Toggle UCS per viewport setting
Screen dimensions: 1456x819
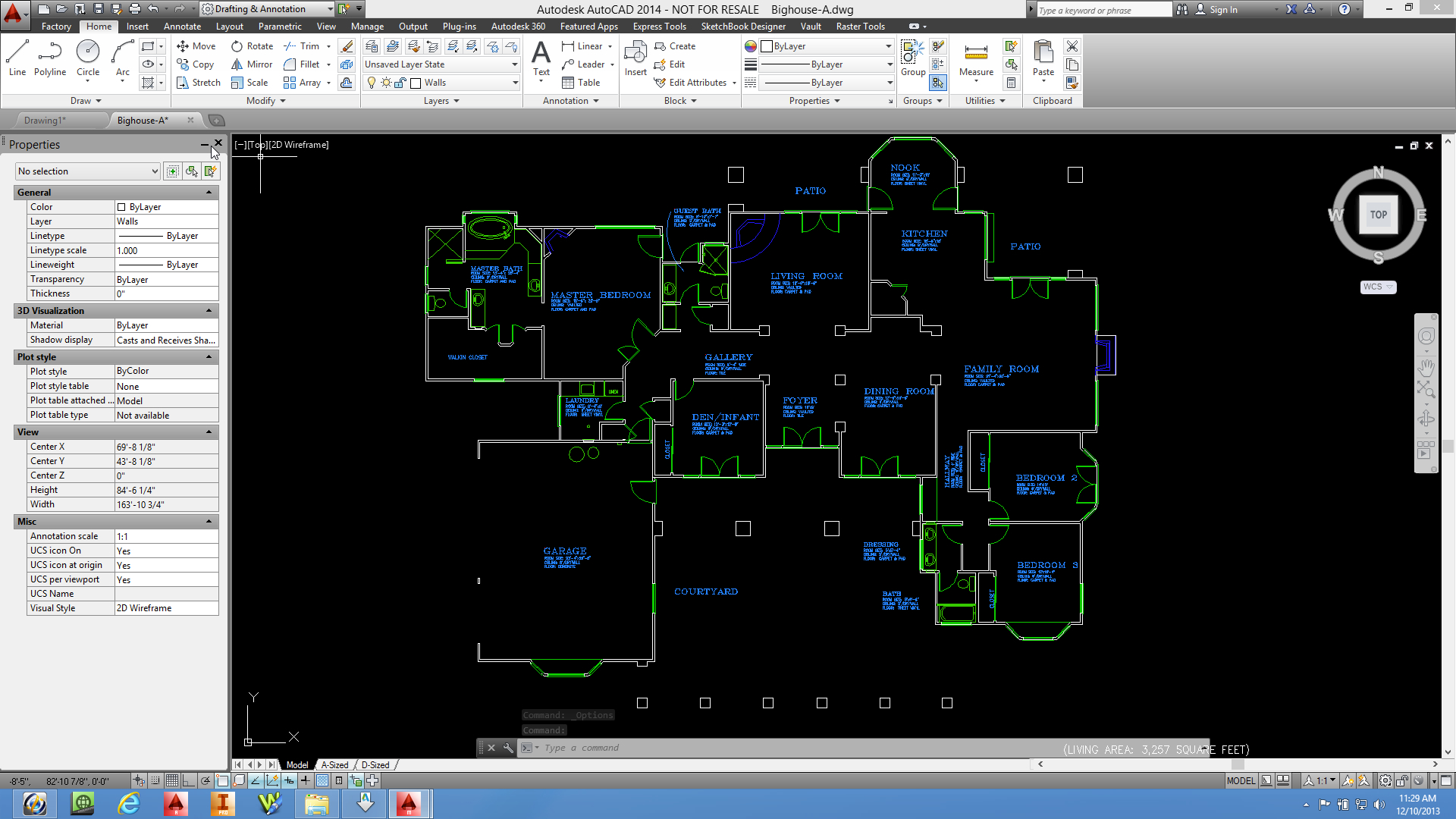click(165, 579)
